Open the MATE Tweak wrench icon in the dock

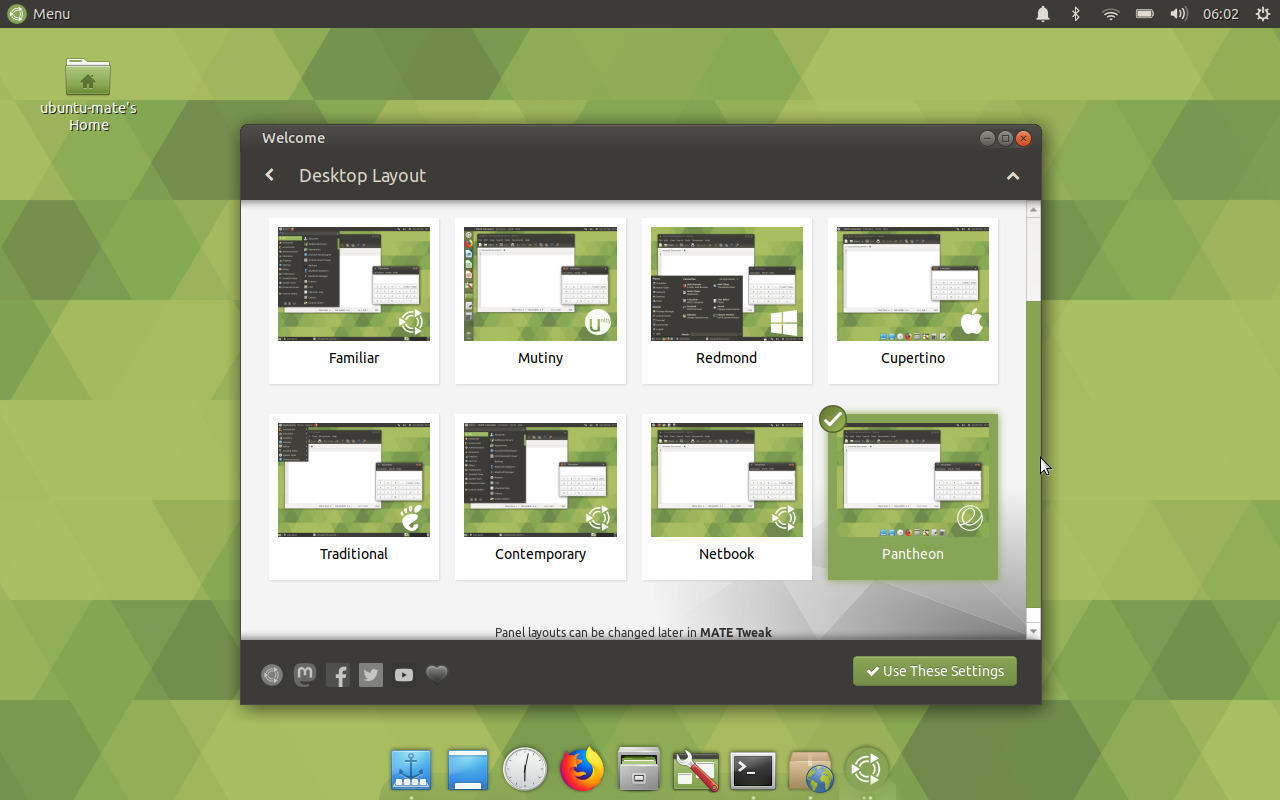696,770
